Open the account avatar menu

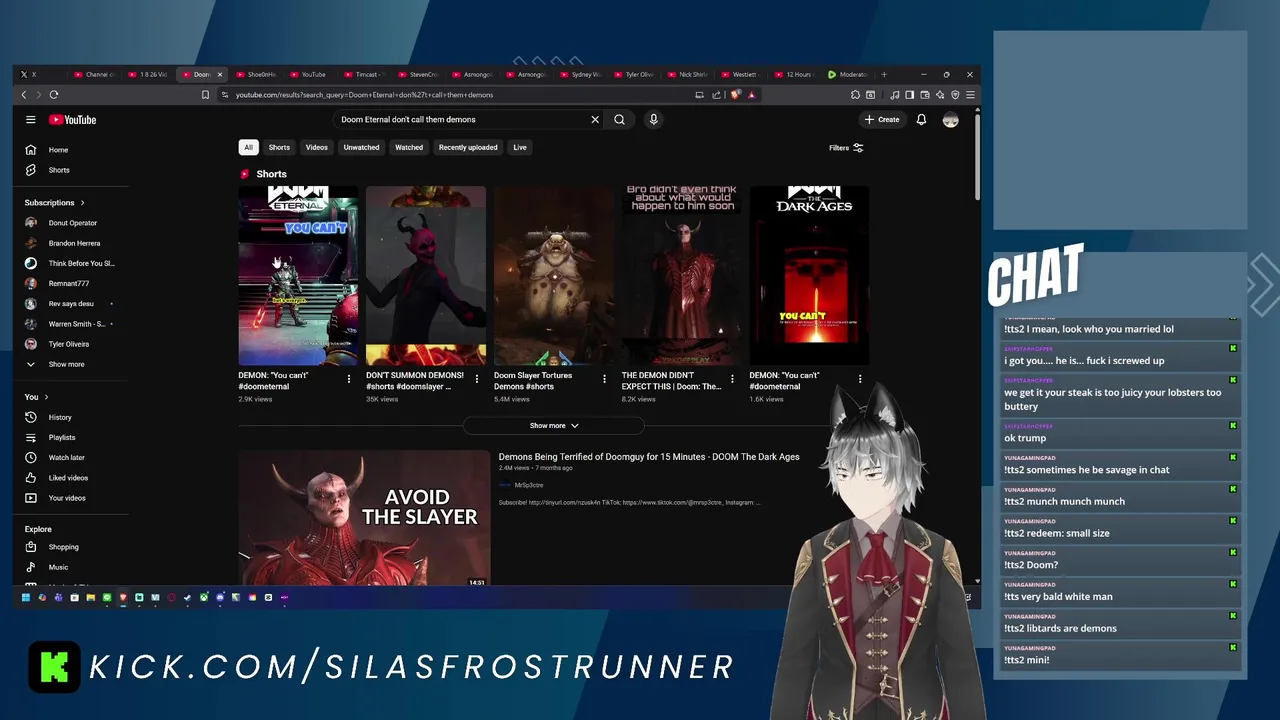951,120
